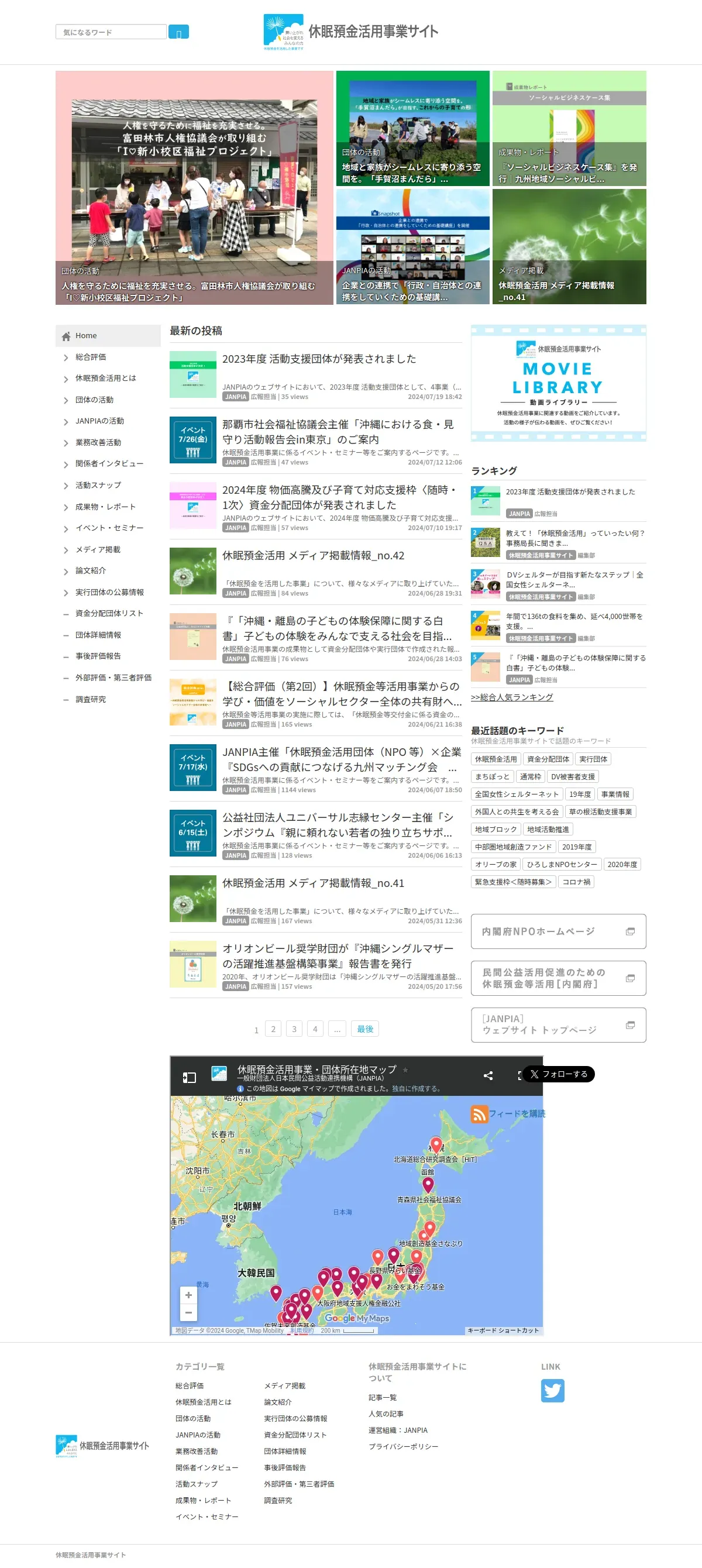702x1568 pixels.
Task: Click the footer site logo
Action: coord(102,1446)
